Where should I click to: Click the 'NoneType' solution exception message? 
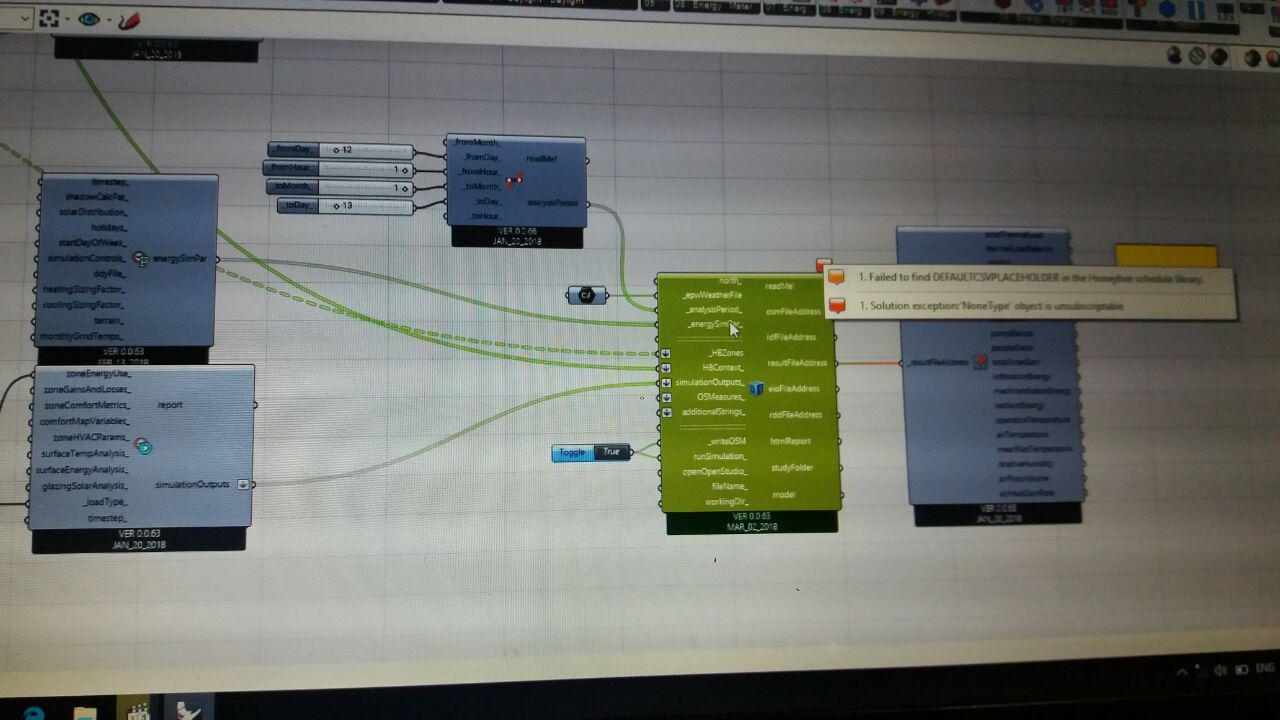(990, 305)
